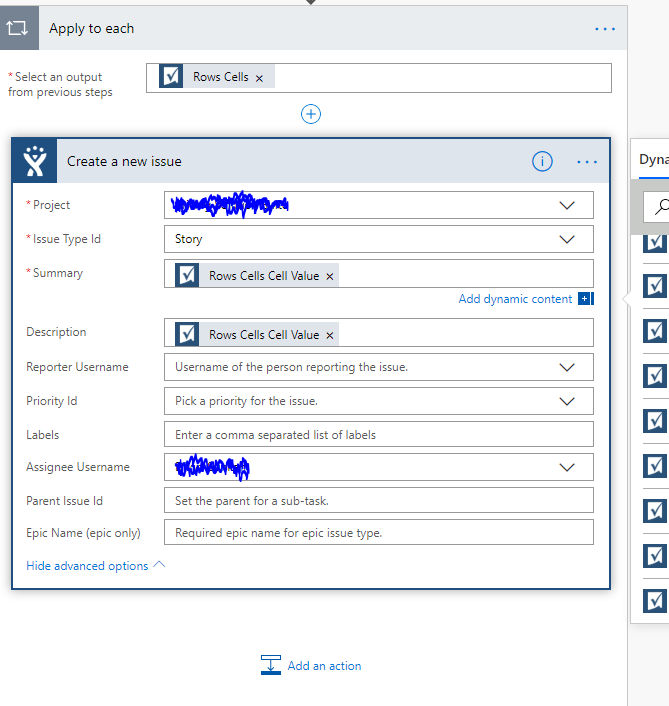
Task: Click the Apply to each loop icon
Action: 18,28
